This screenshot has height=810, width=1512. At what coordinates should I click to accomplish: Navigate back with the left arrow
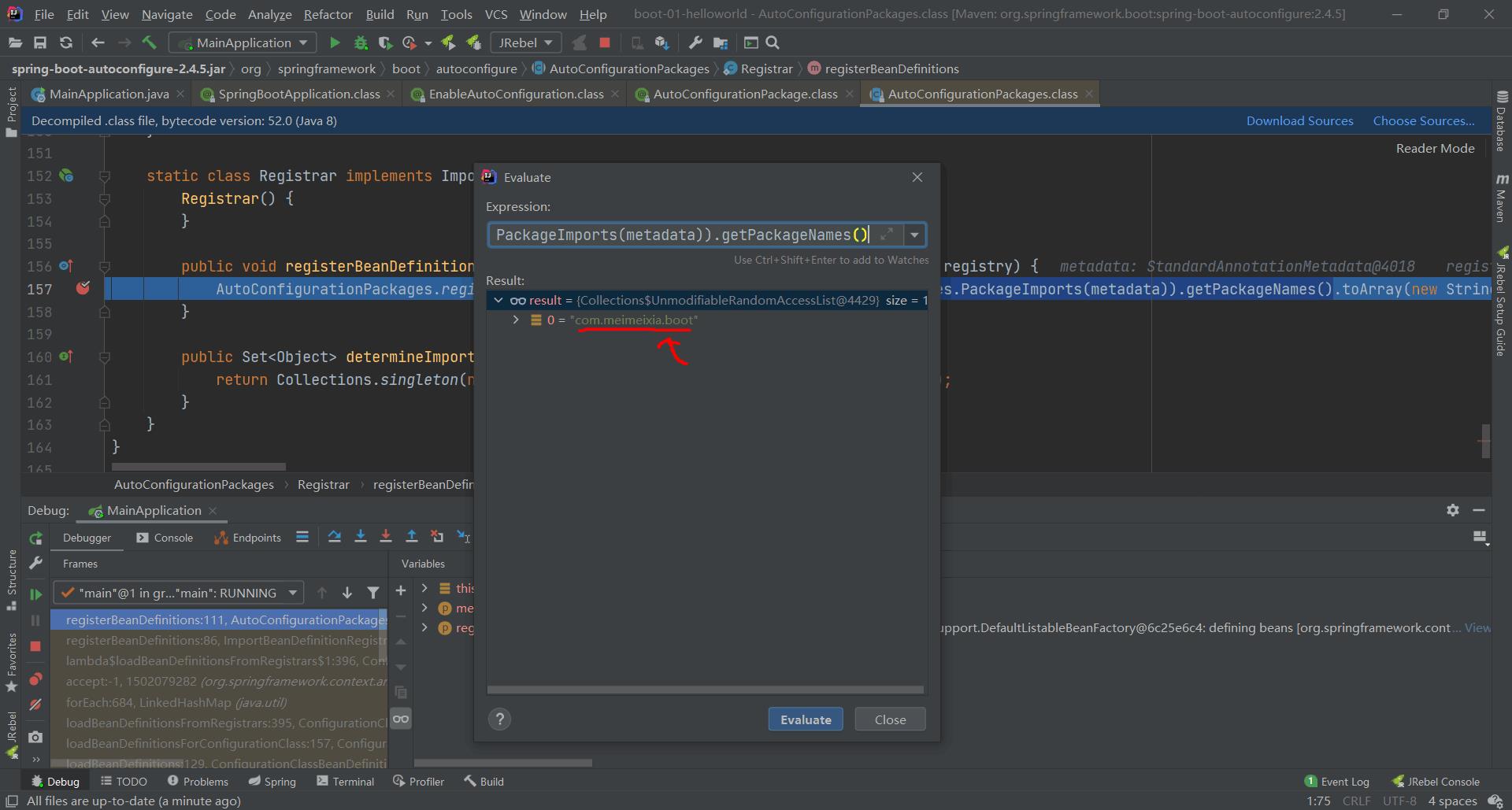pyautogui.click(x=98, y=43)
